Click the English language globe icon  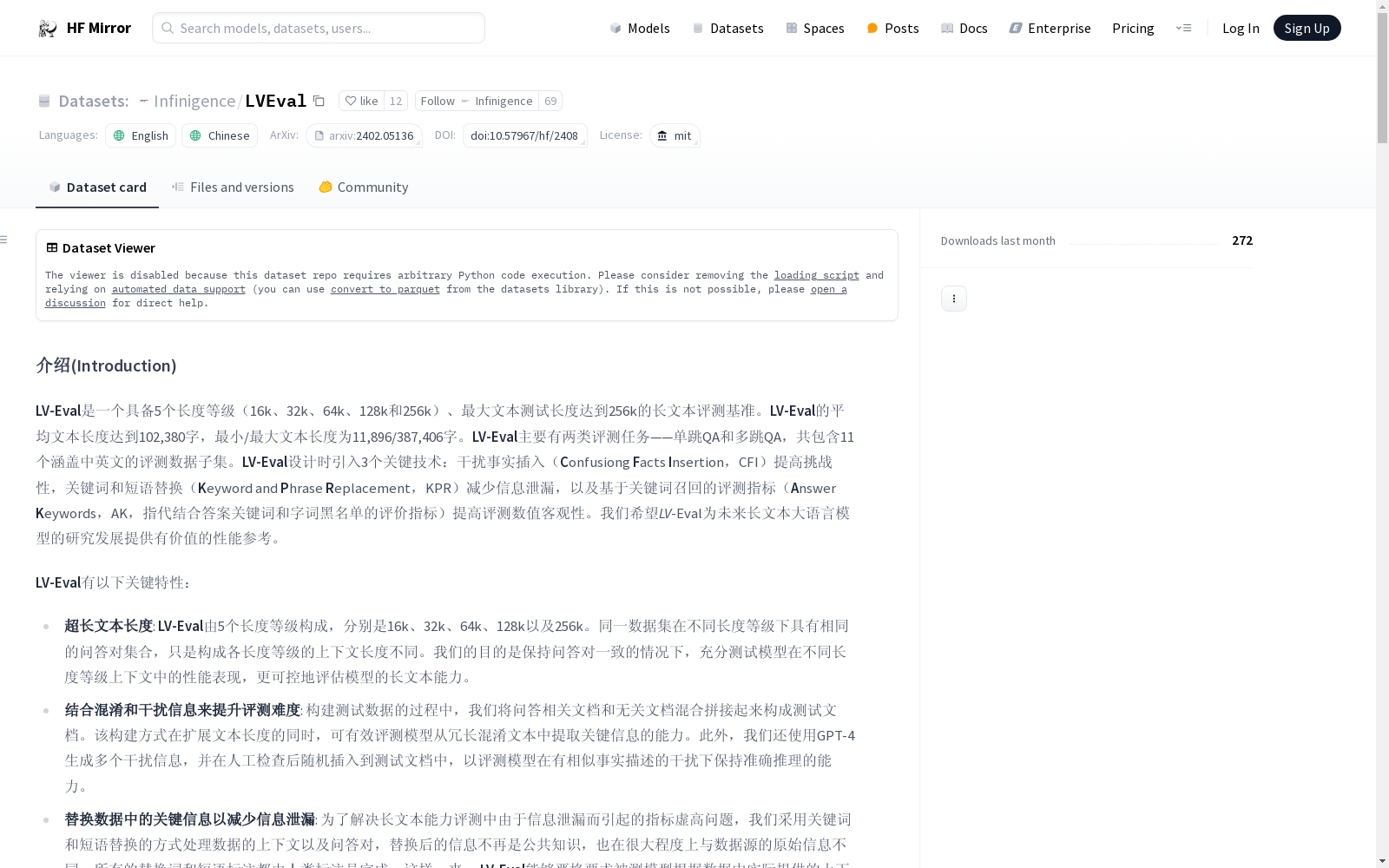(x=120, y=135)
